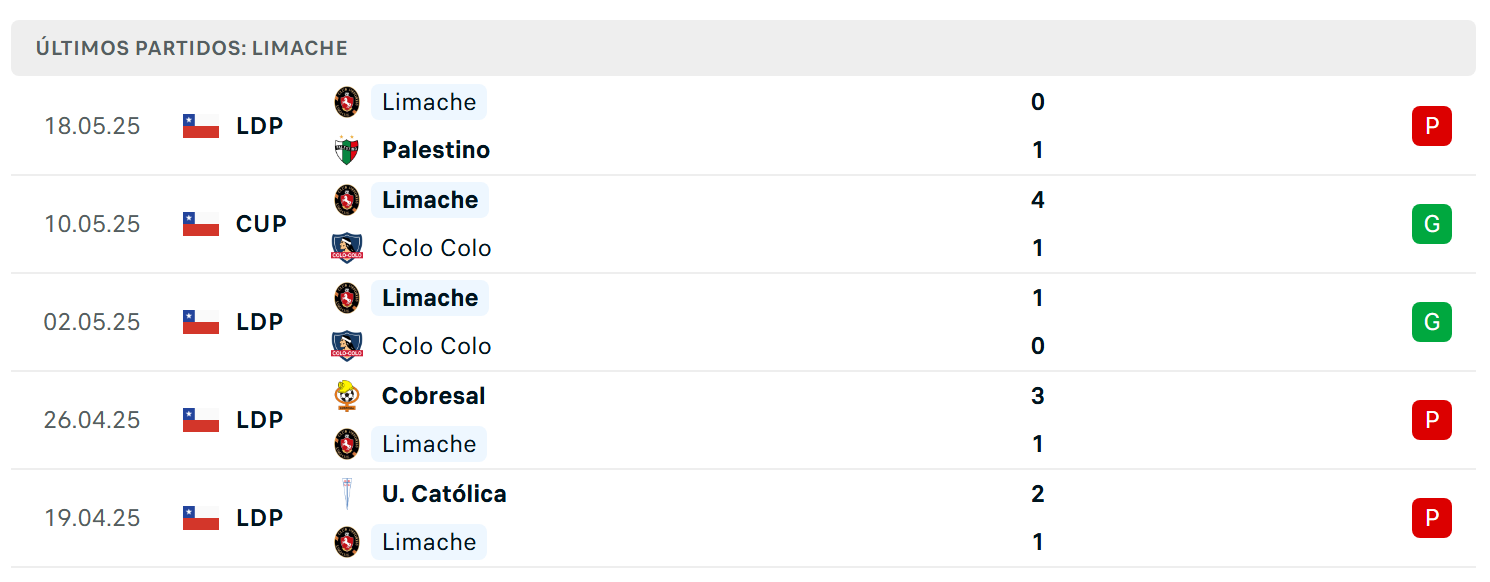Click the green G badge for the 02.05.25 match

pyautogui.click(x=1431, y=322)
